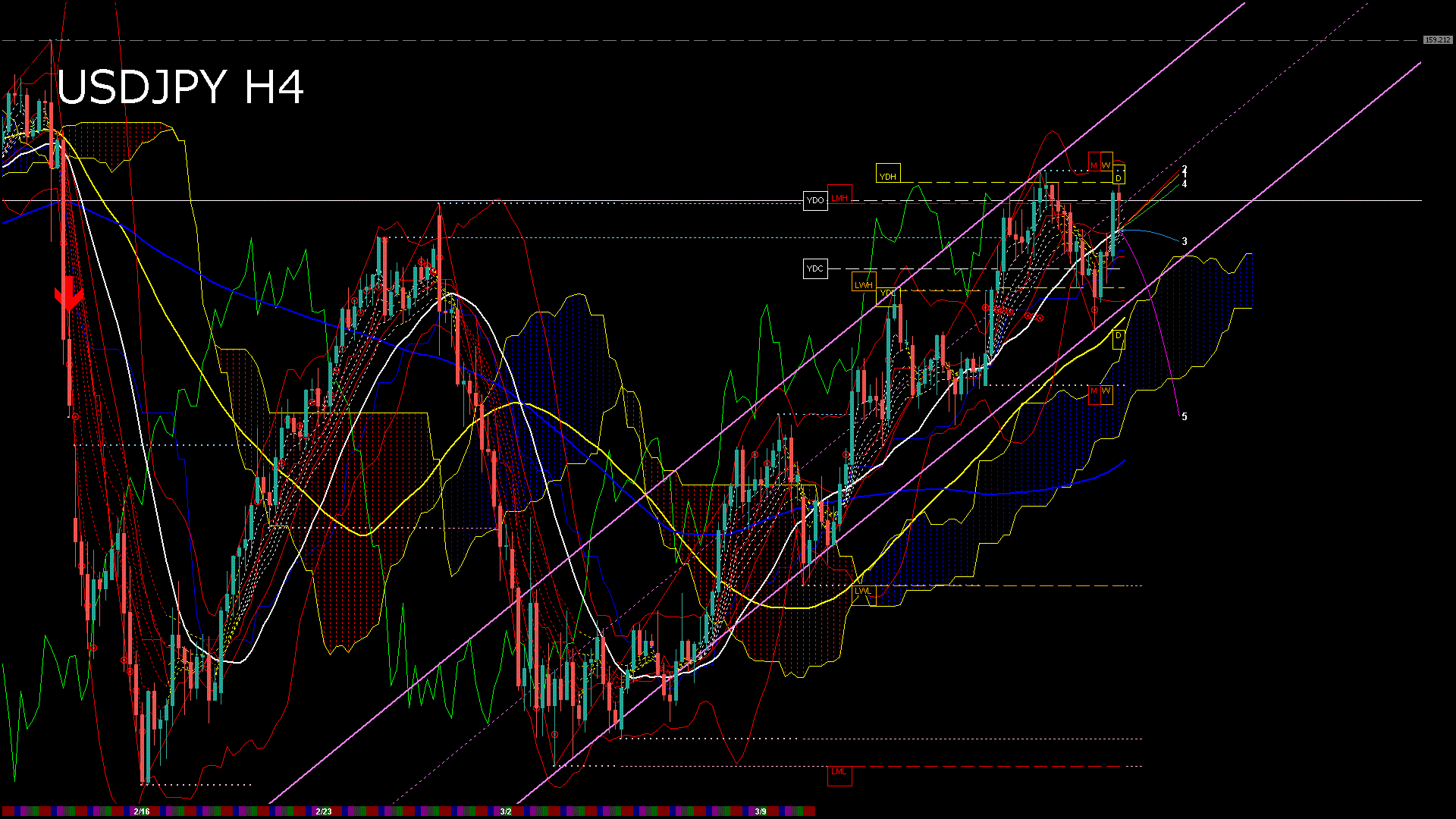1456x819 pixels.
Task: Select projection label 5 on magenta curve
Action: (1185, 417)
